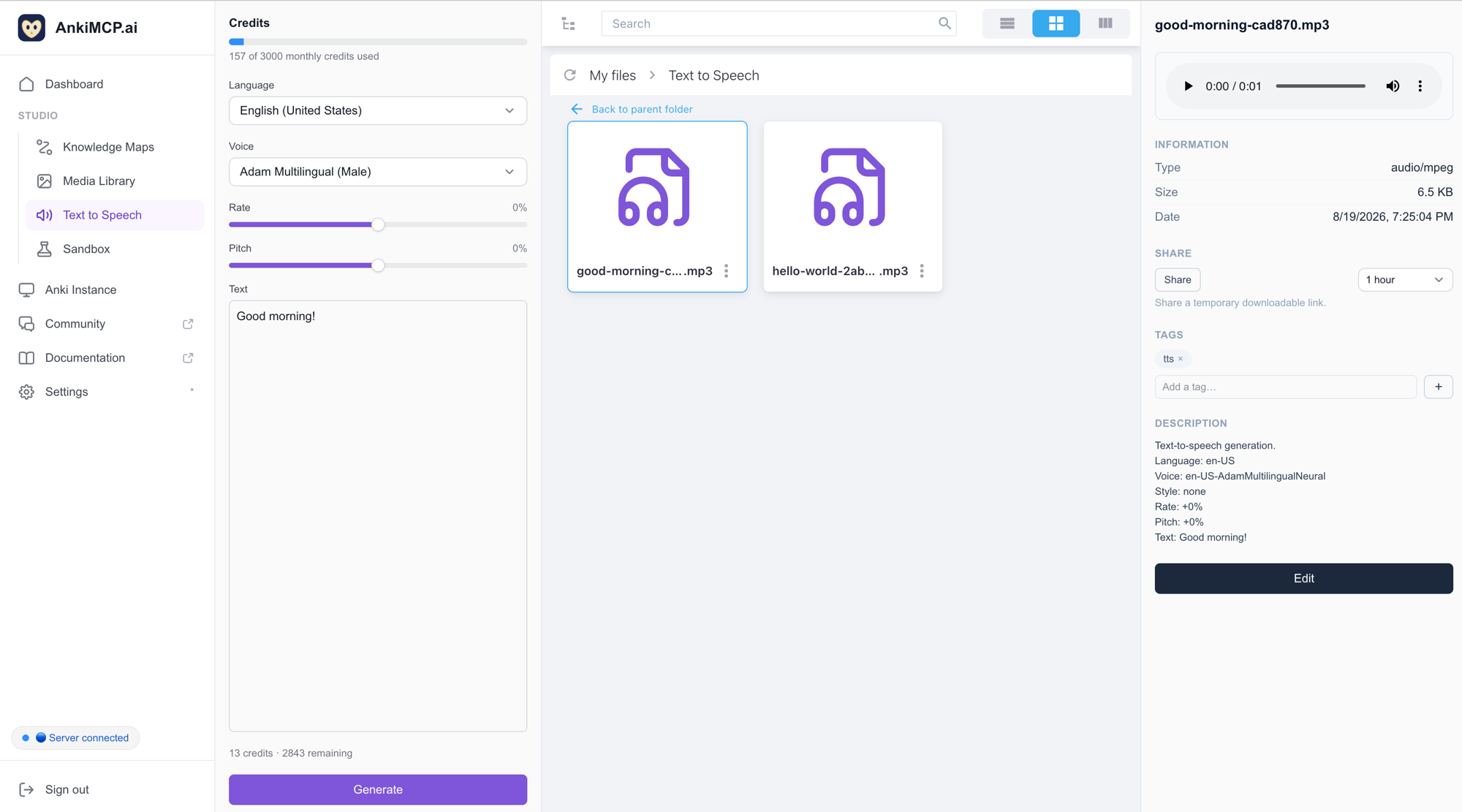Click the Add a tag input
Image resolution: width=1462 pixels, height=812 pixels.
(x=1285, y=387)
